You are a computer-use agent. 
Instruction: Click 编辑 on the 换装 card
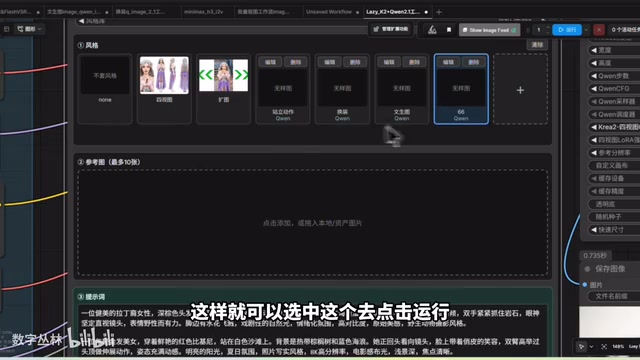[x=329, y=62]
